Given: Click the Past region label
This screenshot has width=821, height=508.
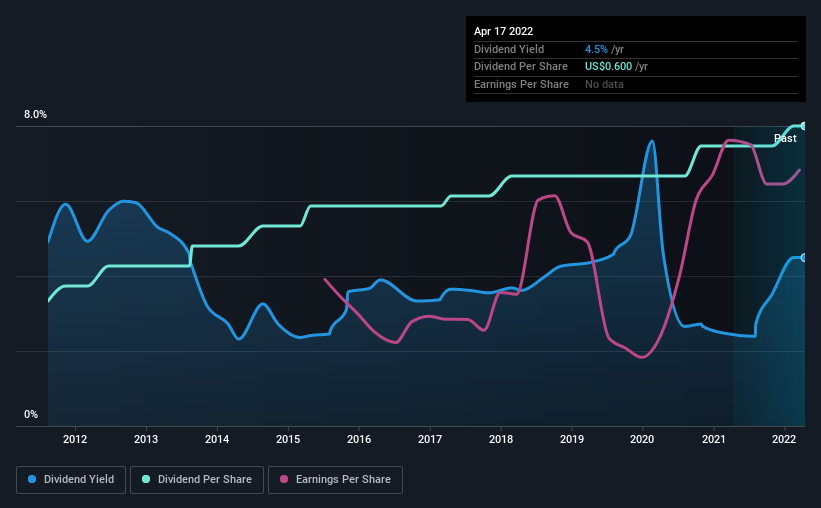Looking at the screenshot, I should coord(785,138).
